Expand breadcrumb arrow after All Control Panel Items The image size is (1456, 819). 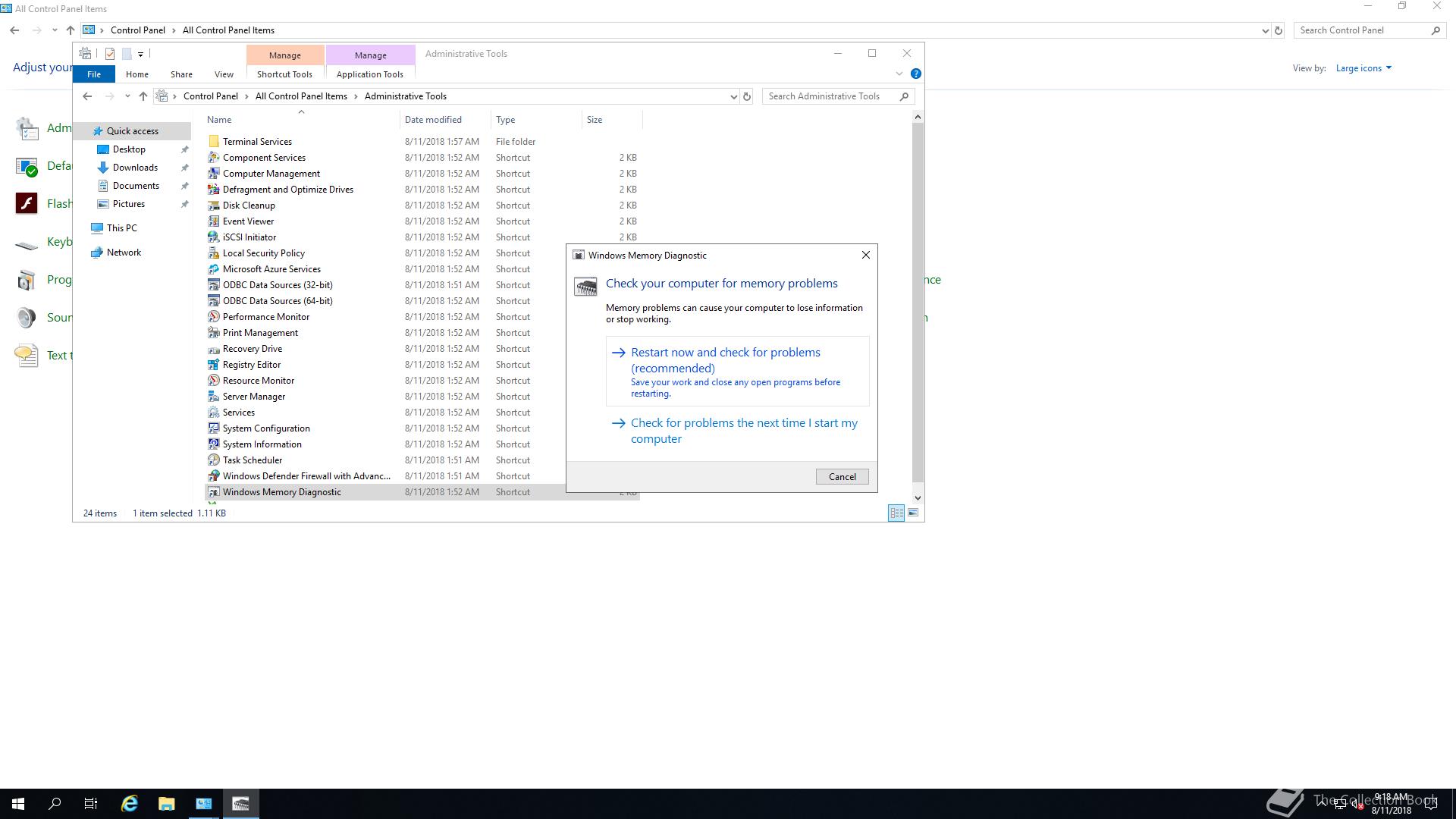point(356,96)
